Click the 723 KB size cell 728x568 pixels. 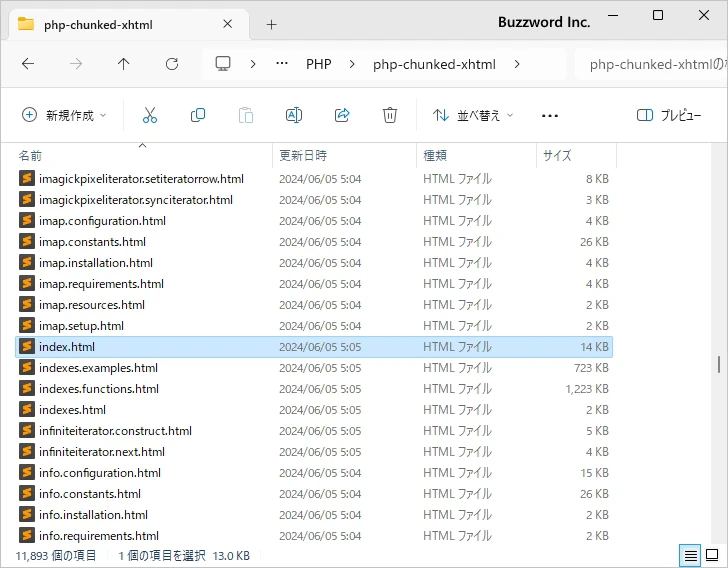591,368
